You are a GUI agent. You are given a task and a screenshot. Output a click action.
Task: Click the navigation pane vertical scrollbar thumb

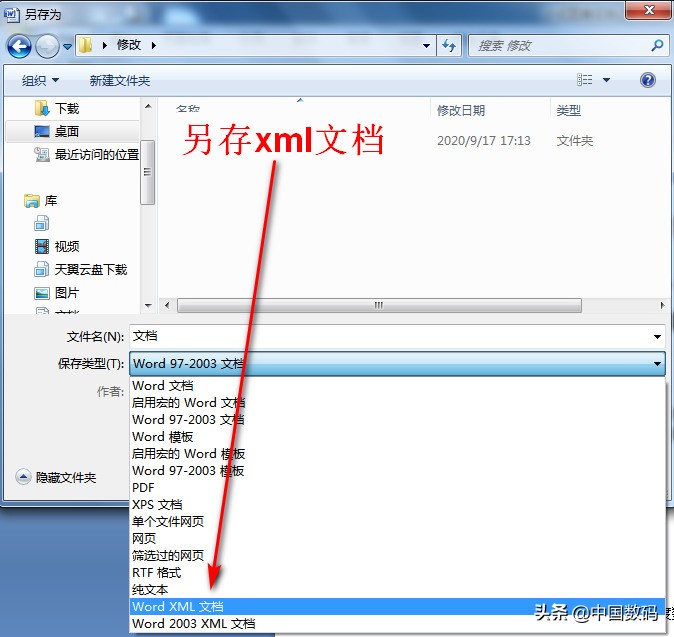pos(148,172)
